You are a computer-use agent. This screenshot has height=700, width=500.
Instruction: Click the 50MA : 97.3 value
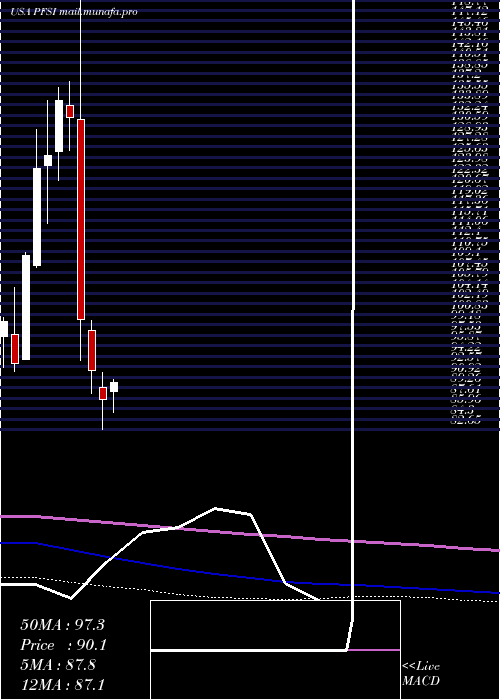[62, 625]
